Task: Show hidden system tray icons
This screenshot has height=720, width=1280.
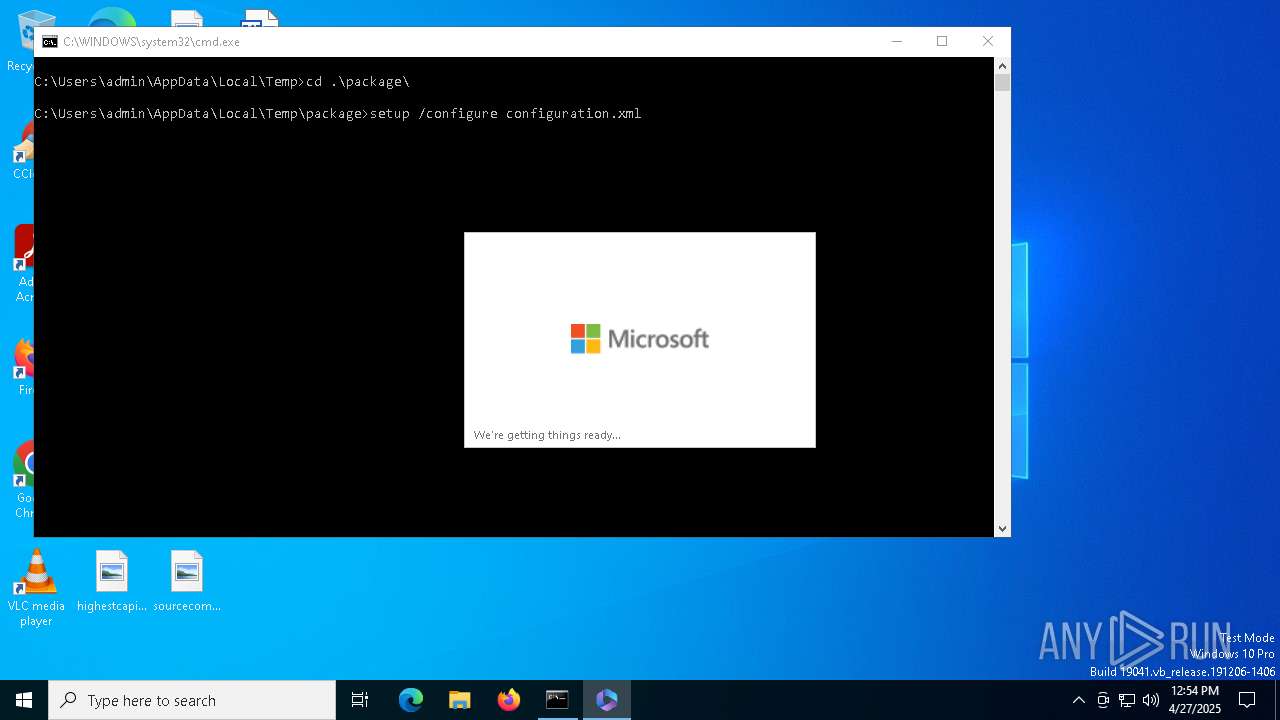Action: (x=1078, y=700)
